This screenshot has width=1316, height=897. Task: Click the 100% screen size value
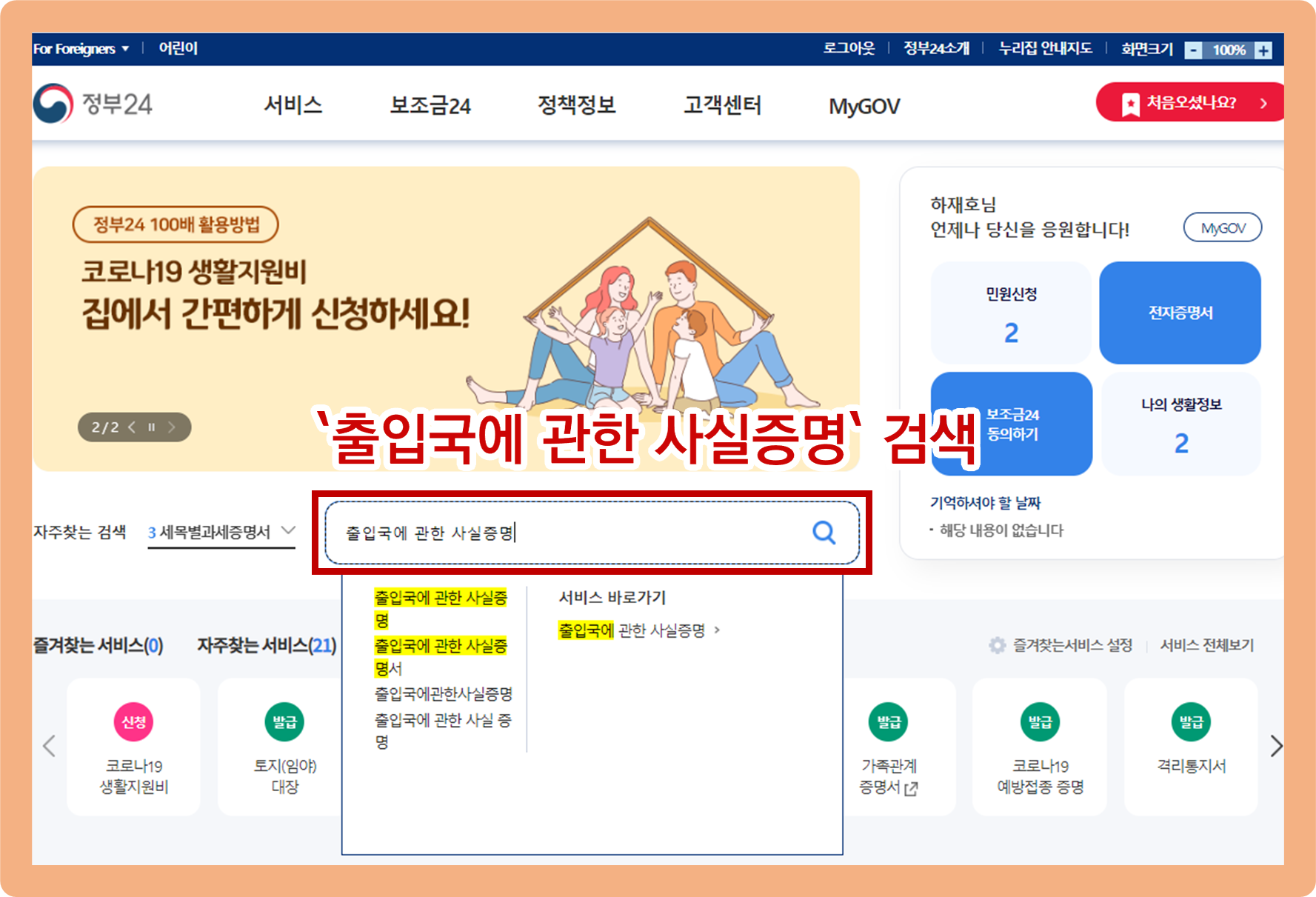click(1229, 50)
